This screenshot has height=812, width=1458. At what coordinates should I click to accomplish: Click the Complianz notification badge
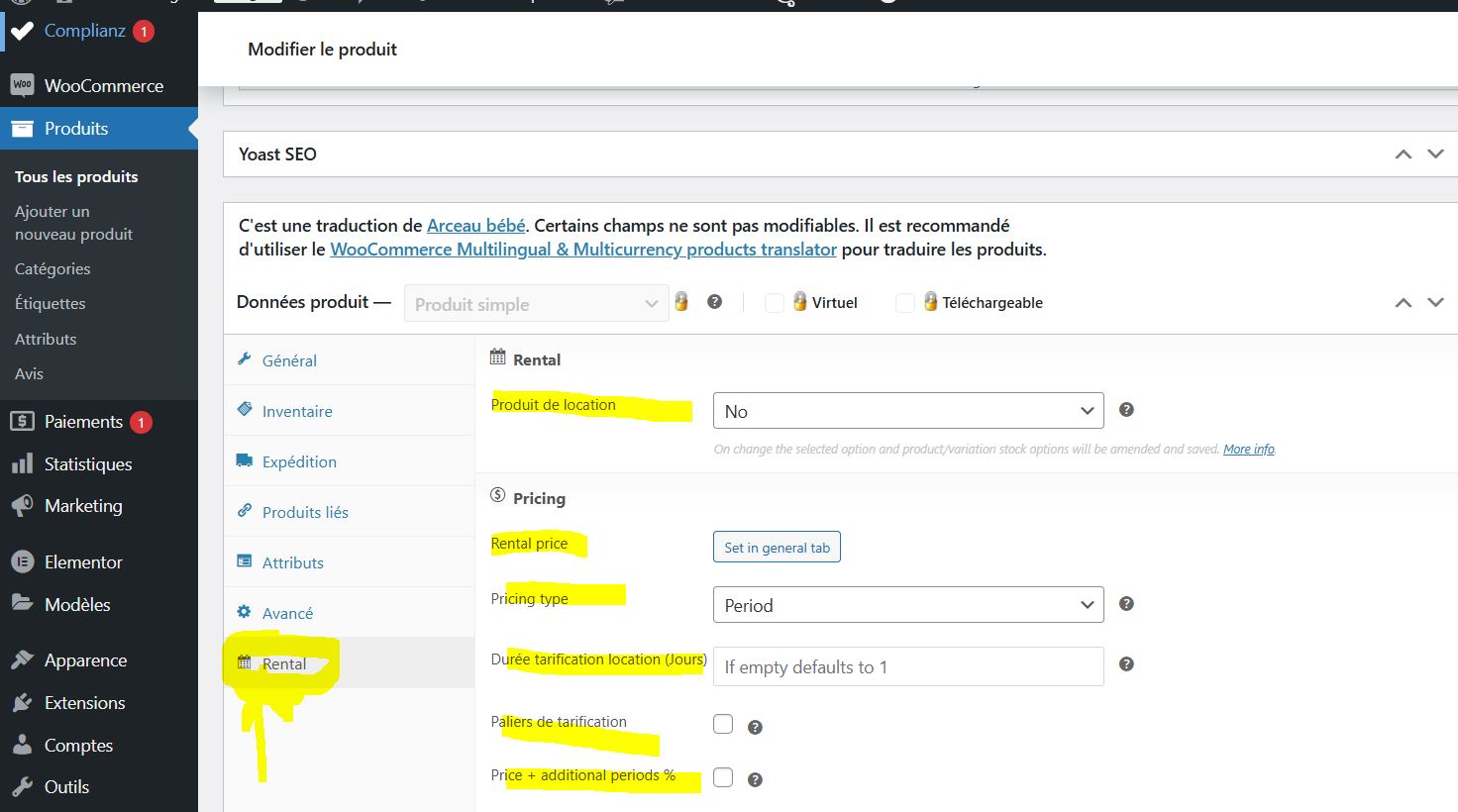pos(144,32)
